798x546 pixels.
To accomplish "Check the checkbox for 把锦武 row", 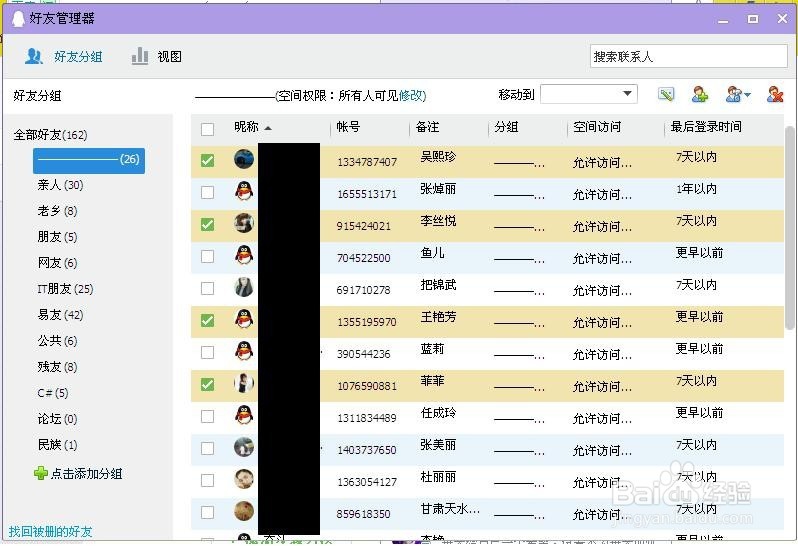I will [x=207, y=289].
